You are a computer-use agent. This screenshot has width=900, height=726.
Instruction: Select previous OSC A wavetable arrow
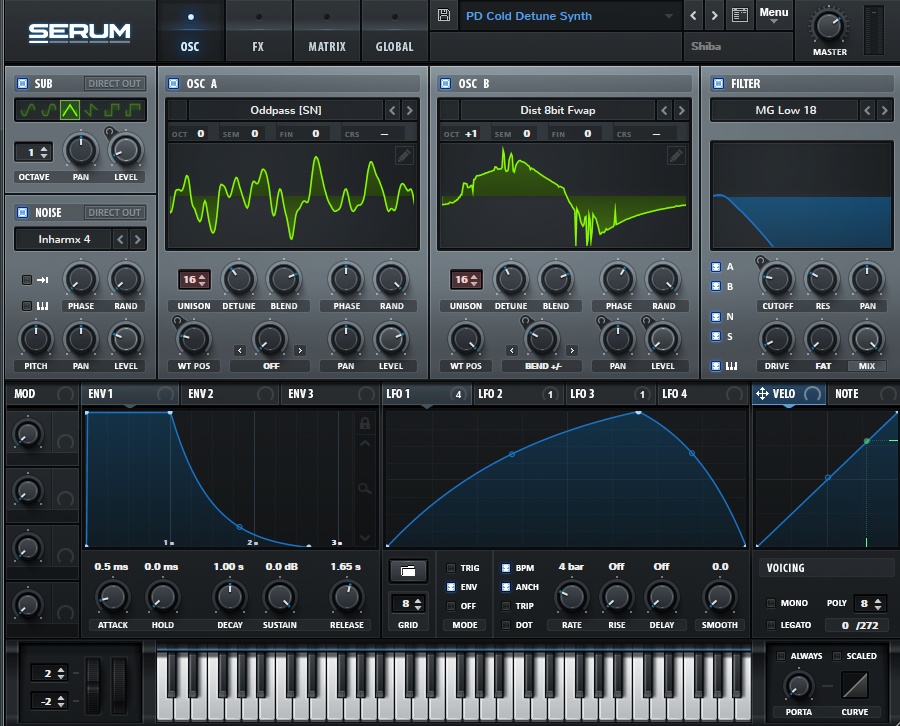(393, 110)
